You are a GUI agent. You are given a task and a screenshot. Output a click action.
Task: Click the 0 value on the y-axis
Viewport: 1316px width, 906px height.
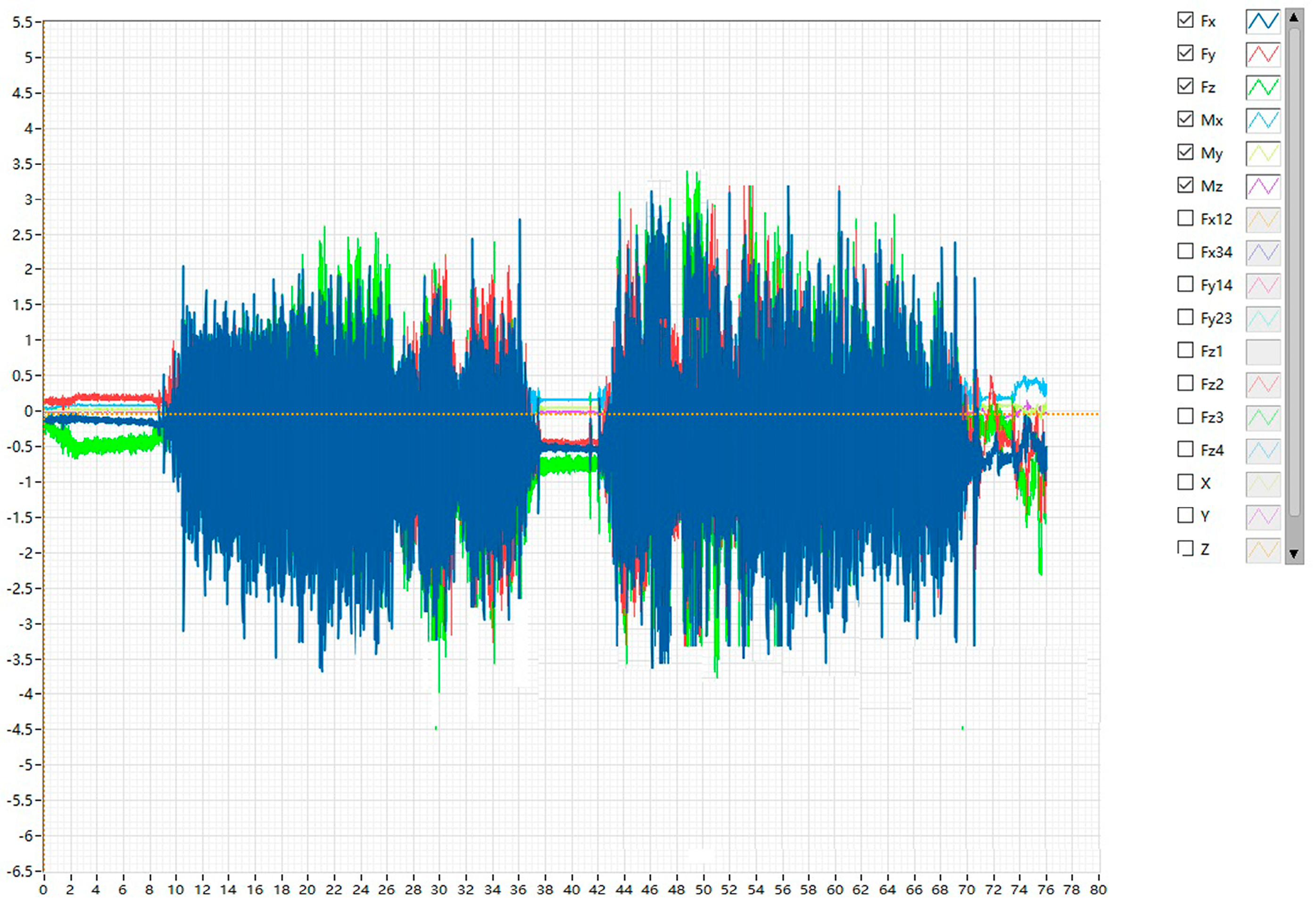coord(28,411)
